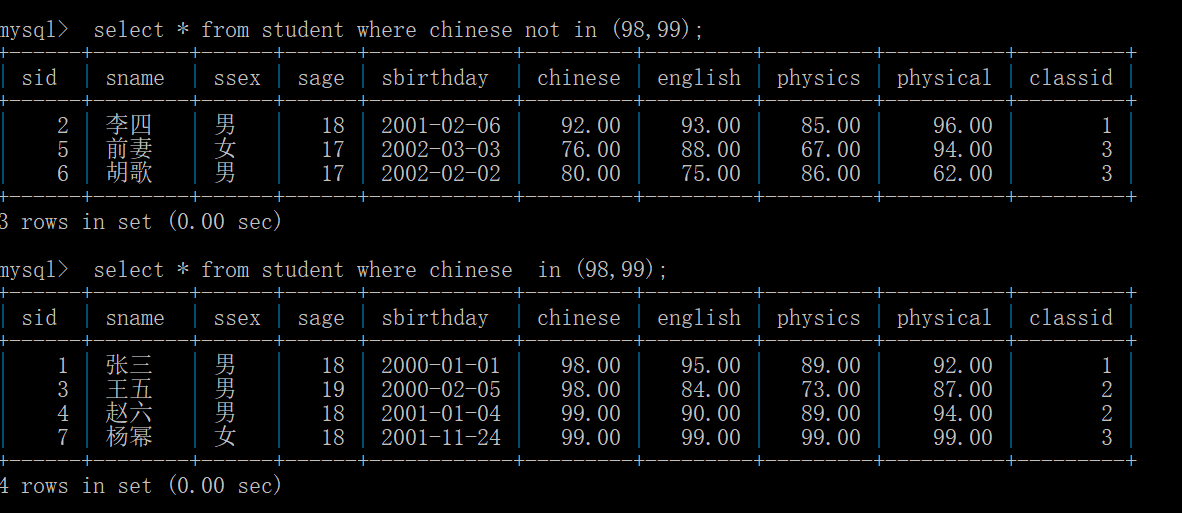Click 前妻's chinese score 76.00
Screen dimensions: 1182x513
tap(590, 149)
